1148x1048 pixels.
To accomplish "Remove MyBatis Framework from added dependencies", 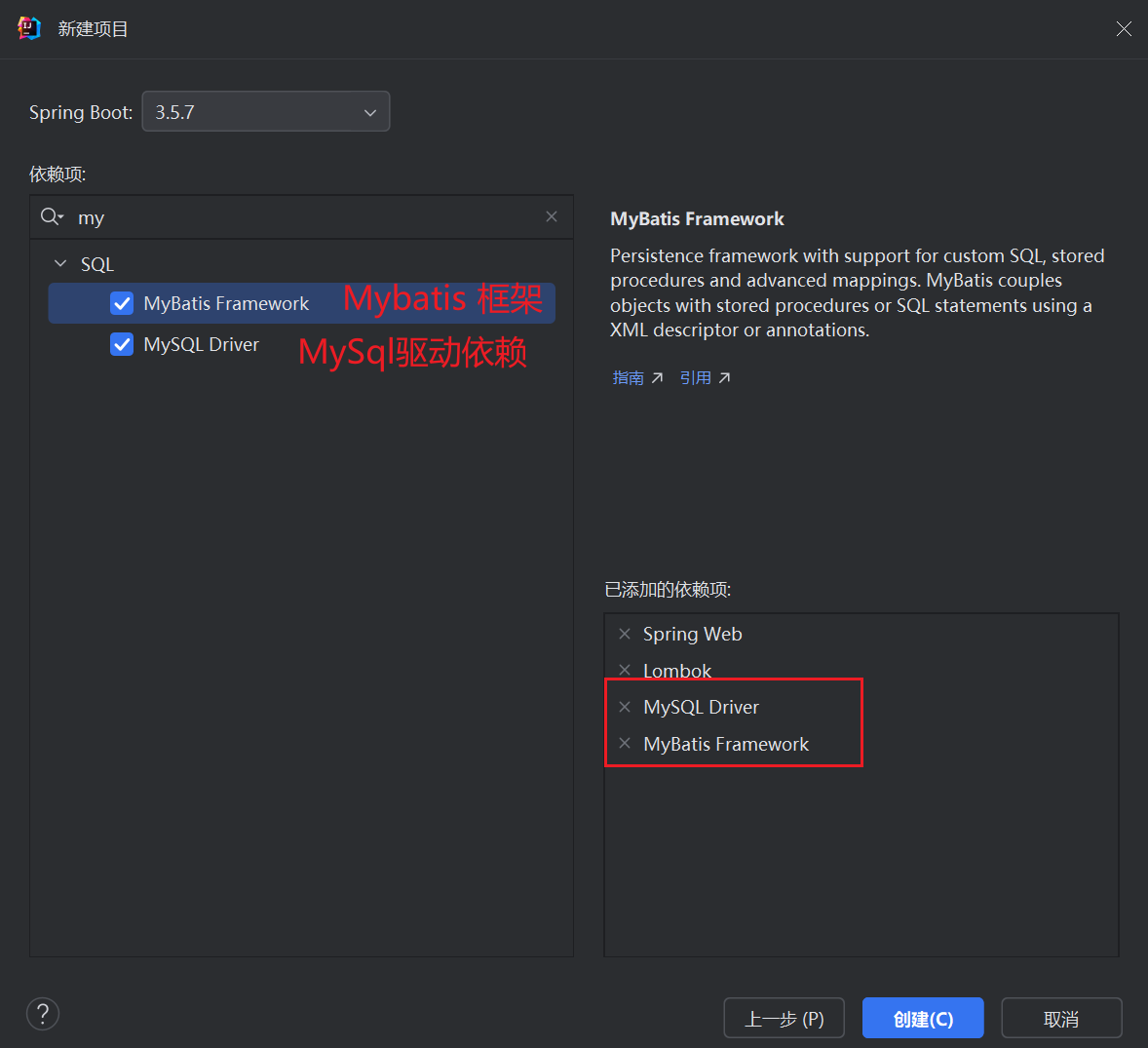I will coord(625,743).
